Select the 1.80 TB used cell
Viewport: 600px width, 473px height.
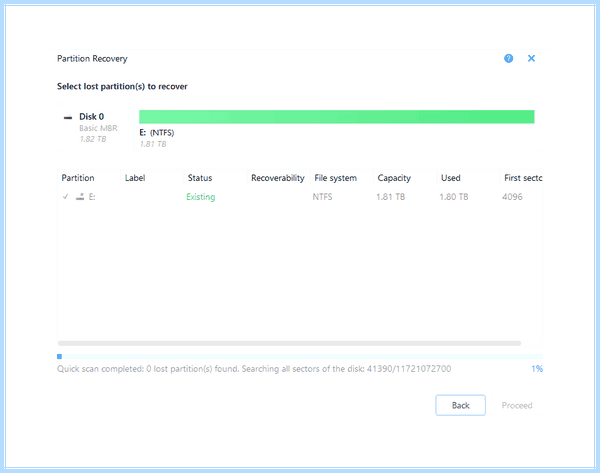click(x=454, y=197)
